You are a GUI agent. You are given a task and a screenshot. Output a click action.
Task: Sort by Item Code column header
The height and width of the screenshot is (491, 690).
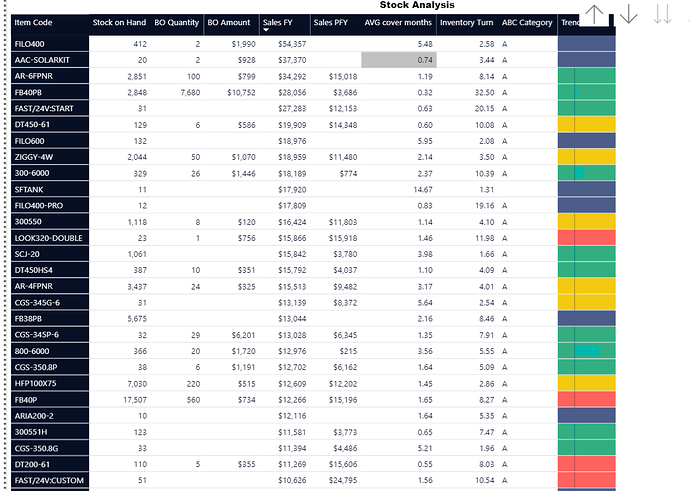(x=33, y=22)
